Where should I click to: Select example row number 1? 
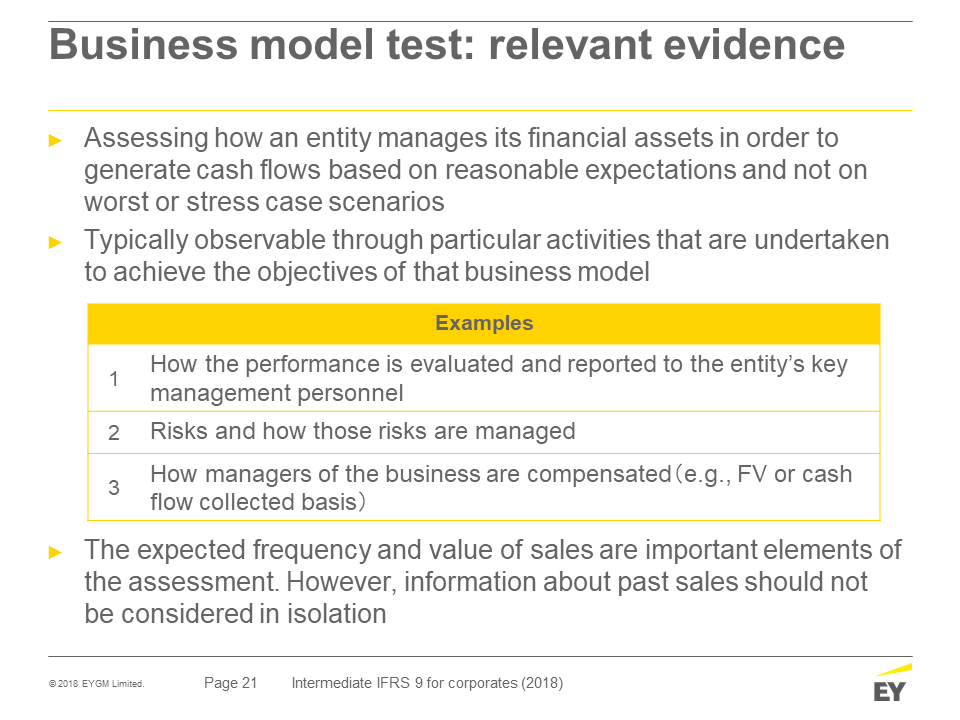[x=484, y=378]
